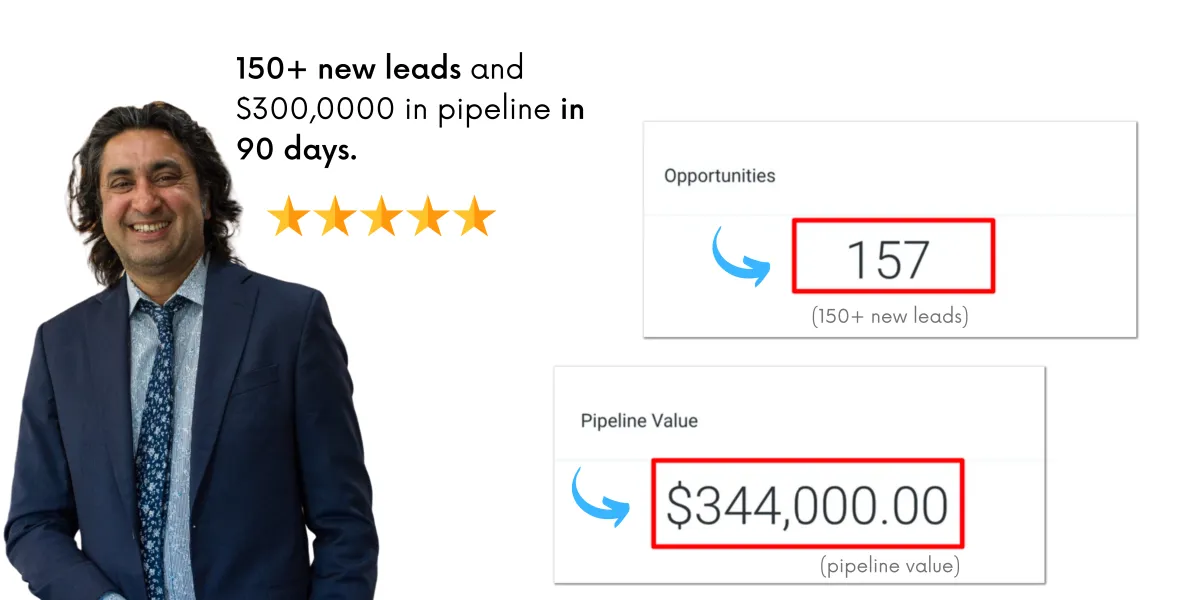
Task: Click the Pipeline Value card title
Action: pyautogui.click(x=639, y=421)
